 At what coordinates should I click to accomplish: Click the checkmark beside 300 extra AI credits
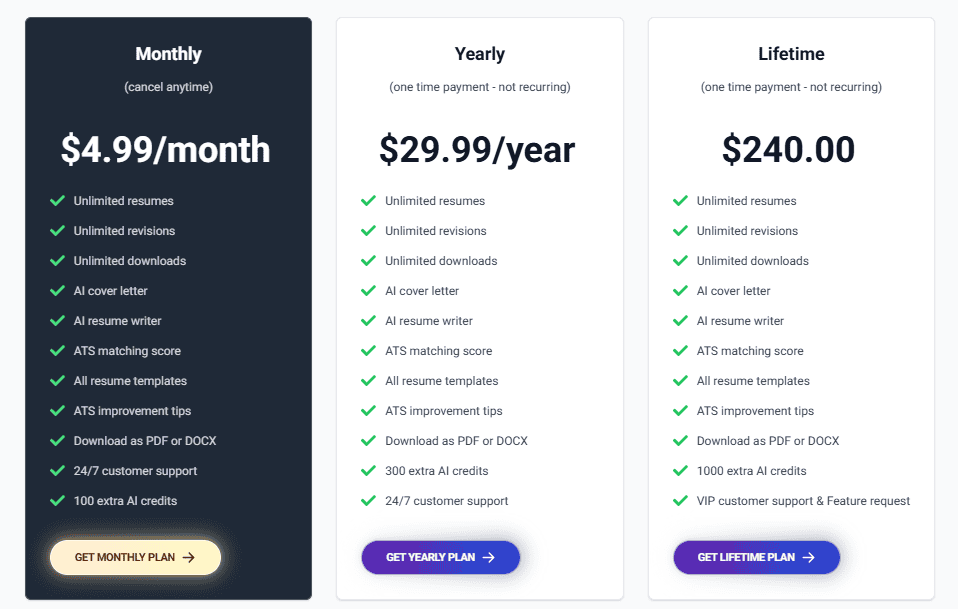tap(369, 470)
